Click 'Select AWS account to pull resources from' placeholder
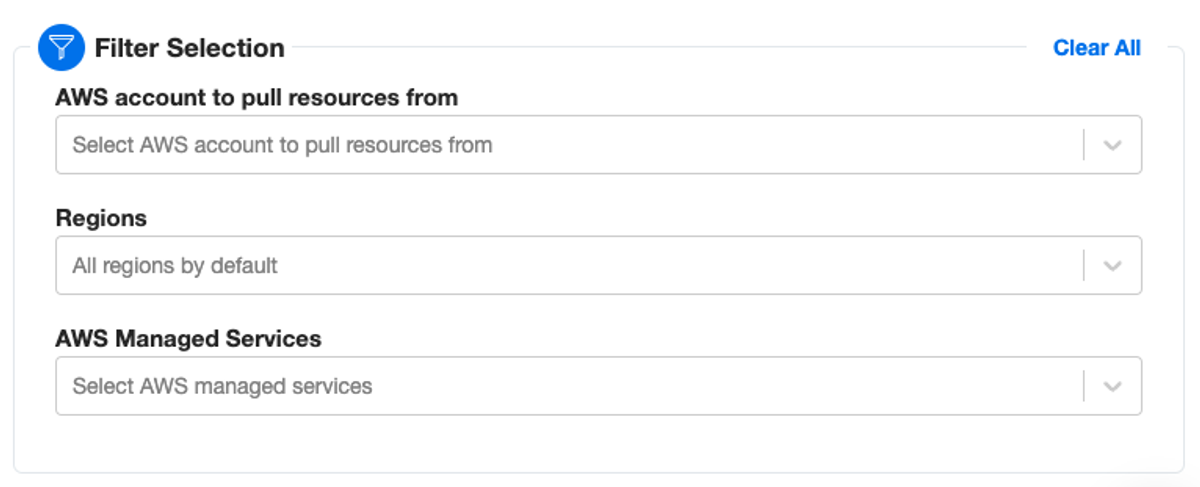The width and height of the screenshot is (1200, 487). (x=282, y=145)
